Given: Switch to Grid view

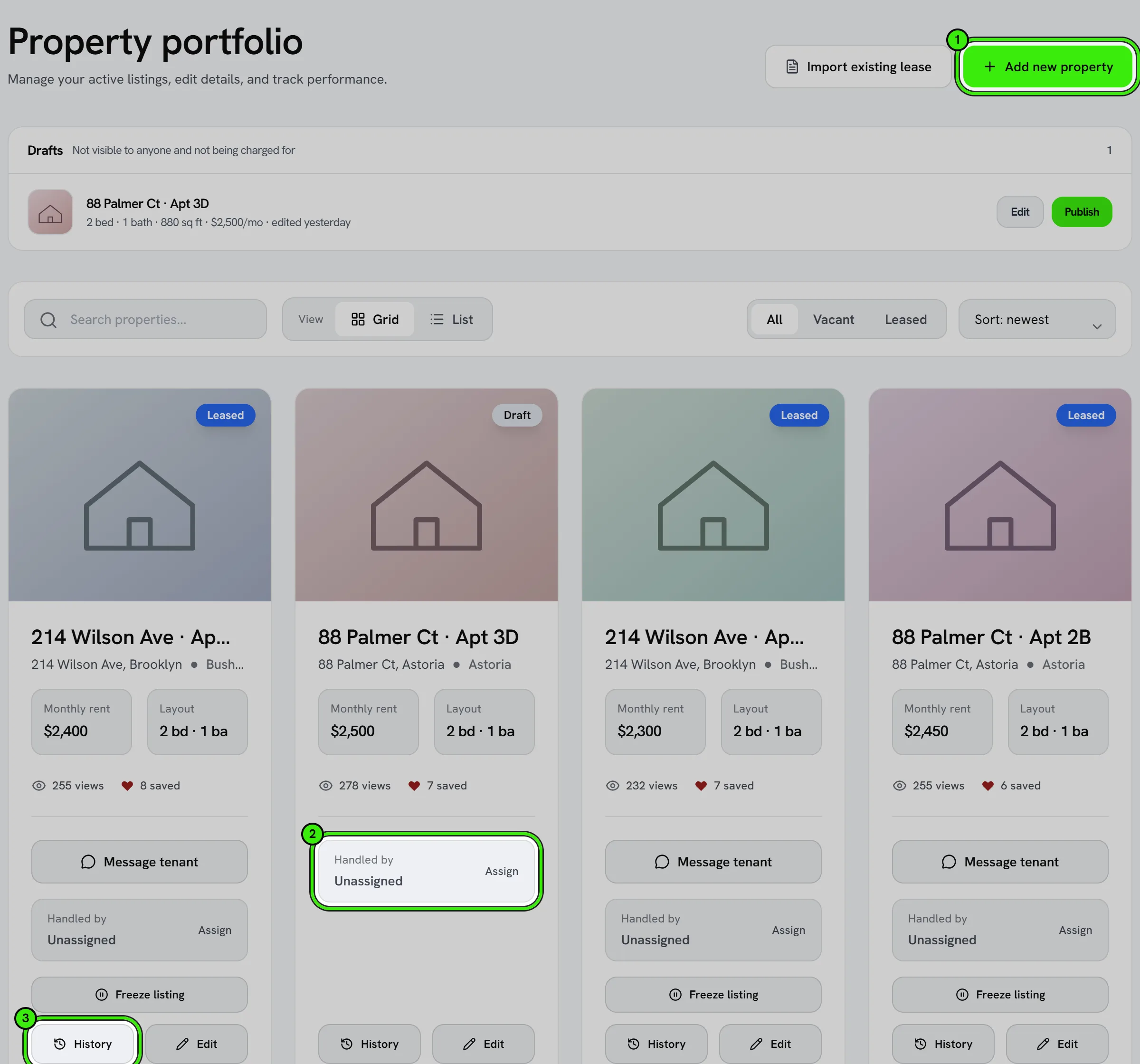Looking at the screenshot, I should [374, 319].
